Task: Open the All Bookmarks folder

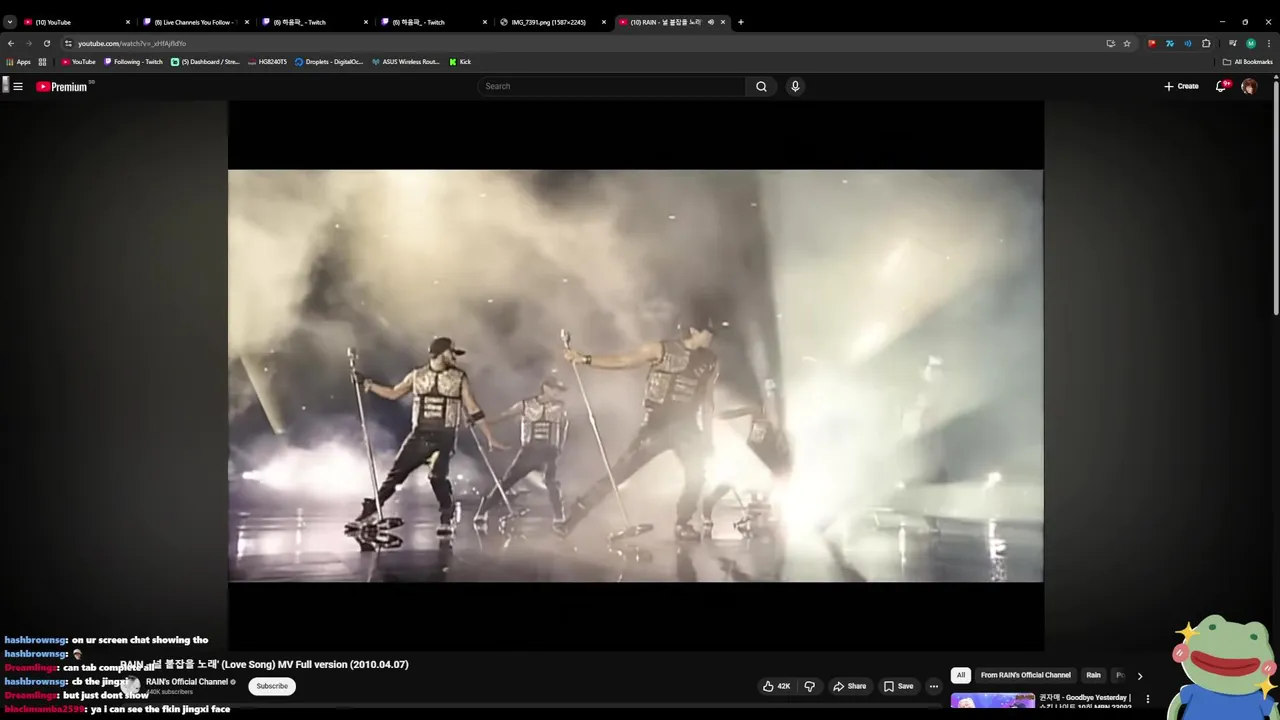Action: click(x=1248, y=62)
